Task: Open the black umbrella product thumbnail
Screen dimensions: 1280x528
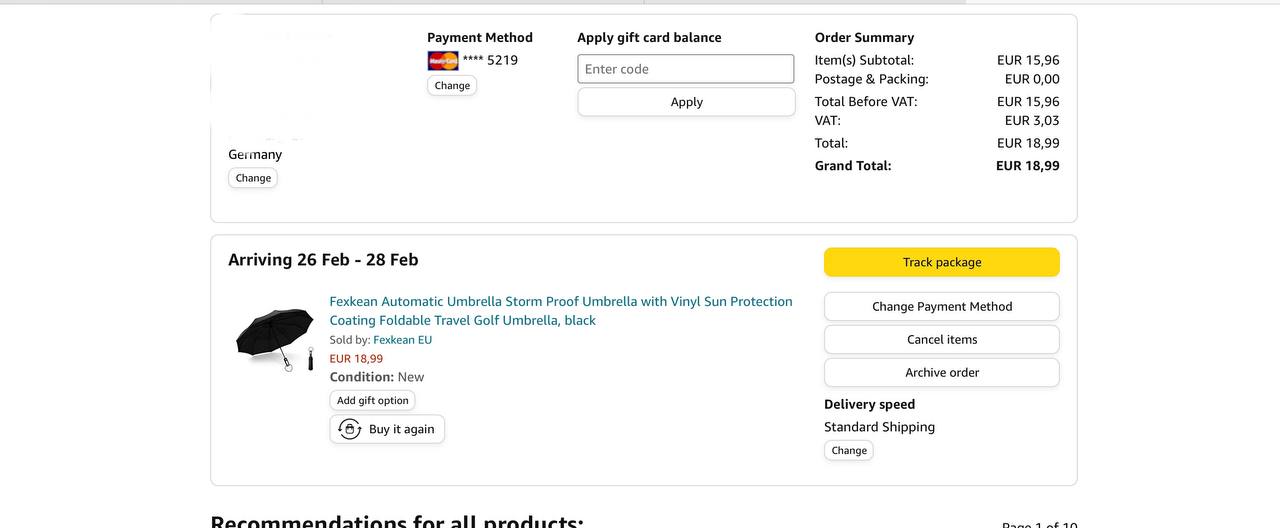Action: (275, 340)
